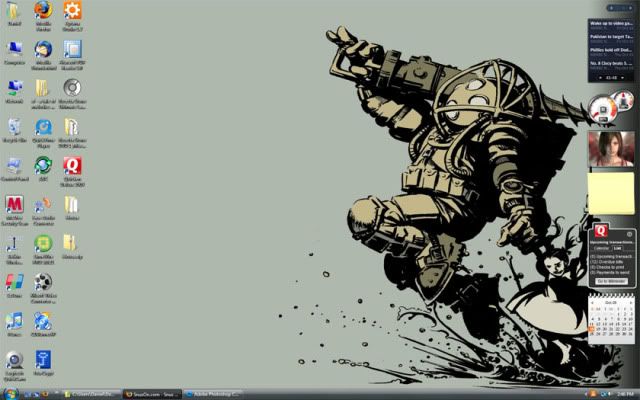This screenshot has height=400, width=640.
Task: Open the Quicken gadget settings wrench icon
Action: pyautogui.click(x=629, y=235)
